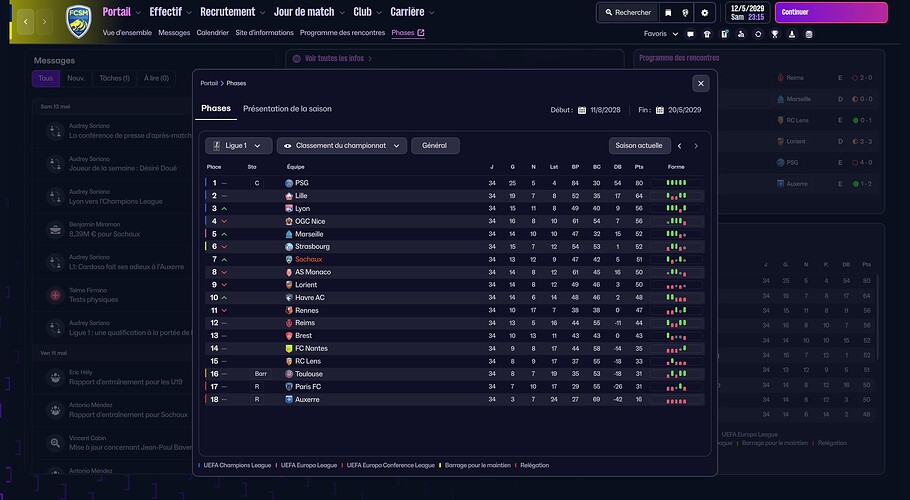The width and height of the screenshot is (910, 500).
Task: Open the calendar icon for Fin date
Action: 660,110
